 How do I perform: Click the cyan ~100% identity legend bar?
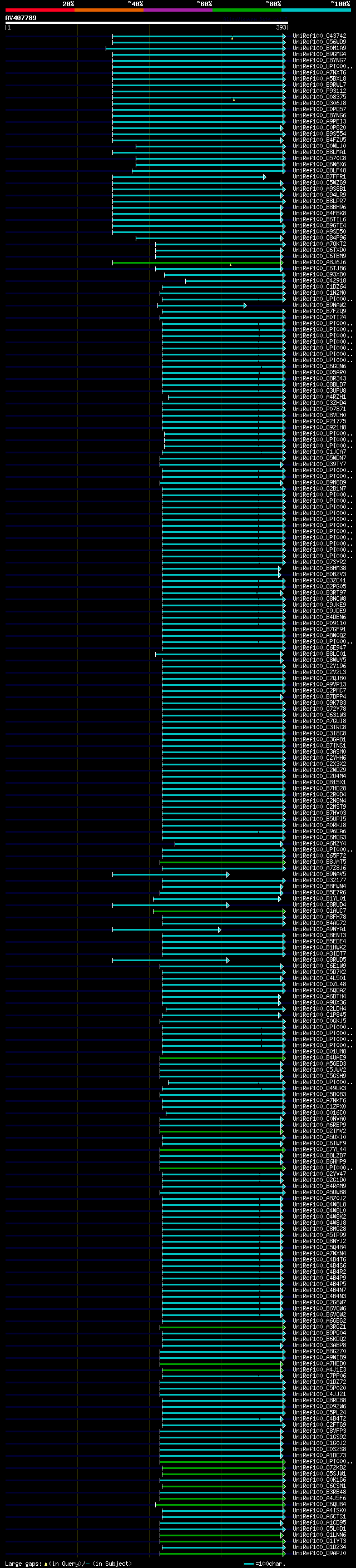tap(316, 10)
